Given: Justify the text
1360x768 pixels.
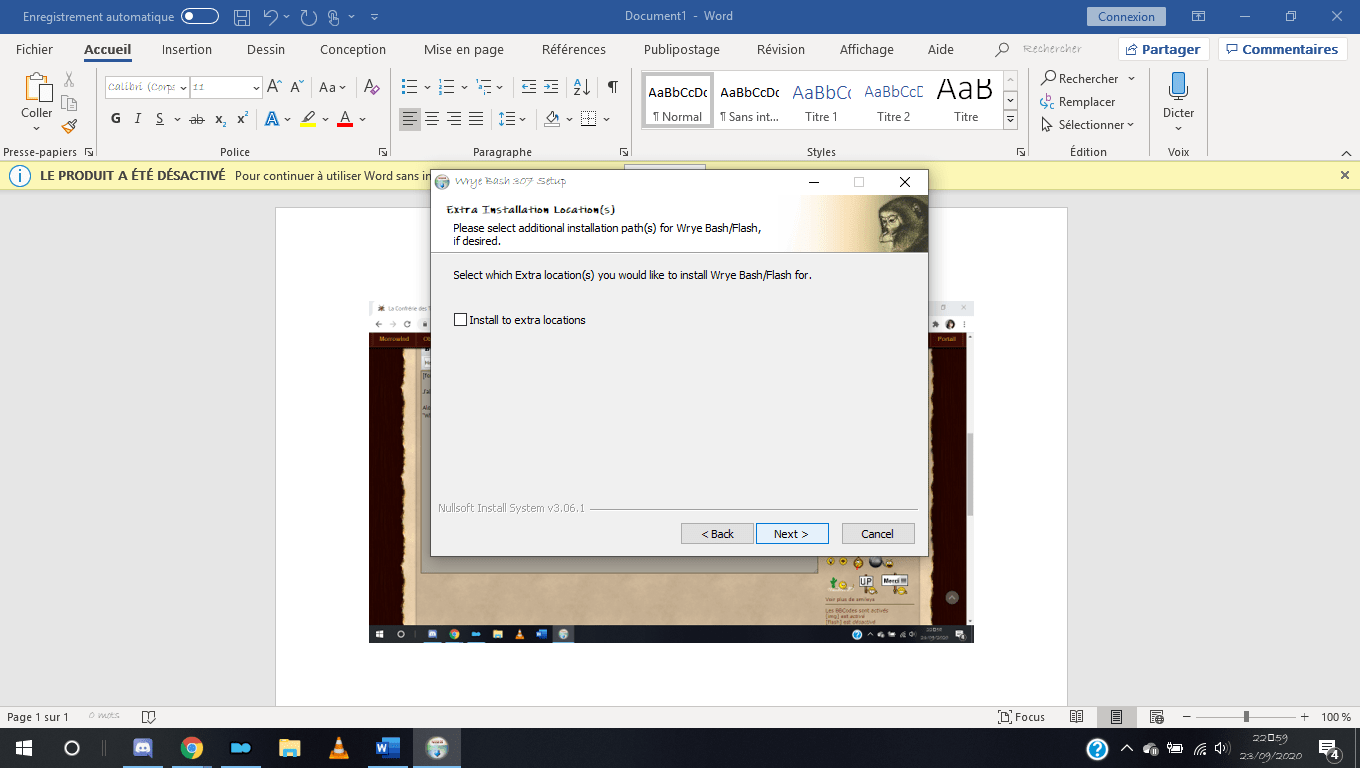Looking at the screenshot, I should coord(476,119).
